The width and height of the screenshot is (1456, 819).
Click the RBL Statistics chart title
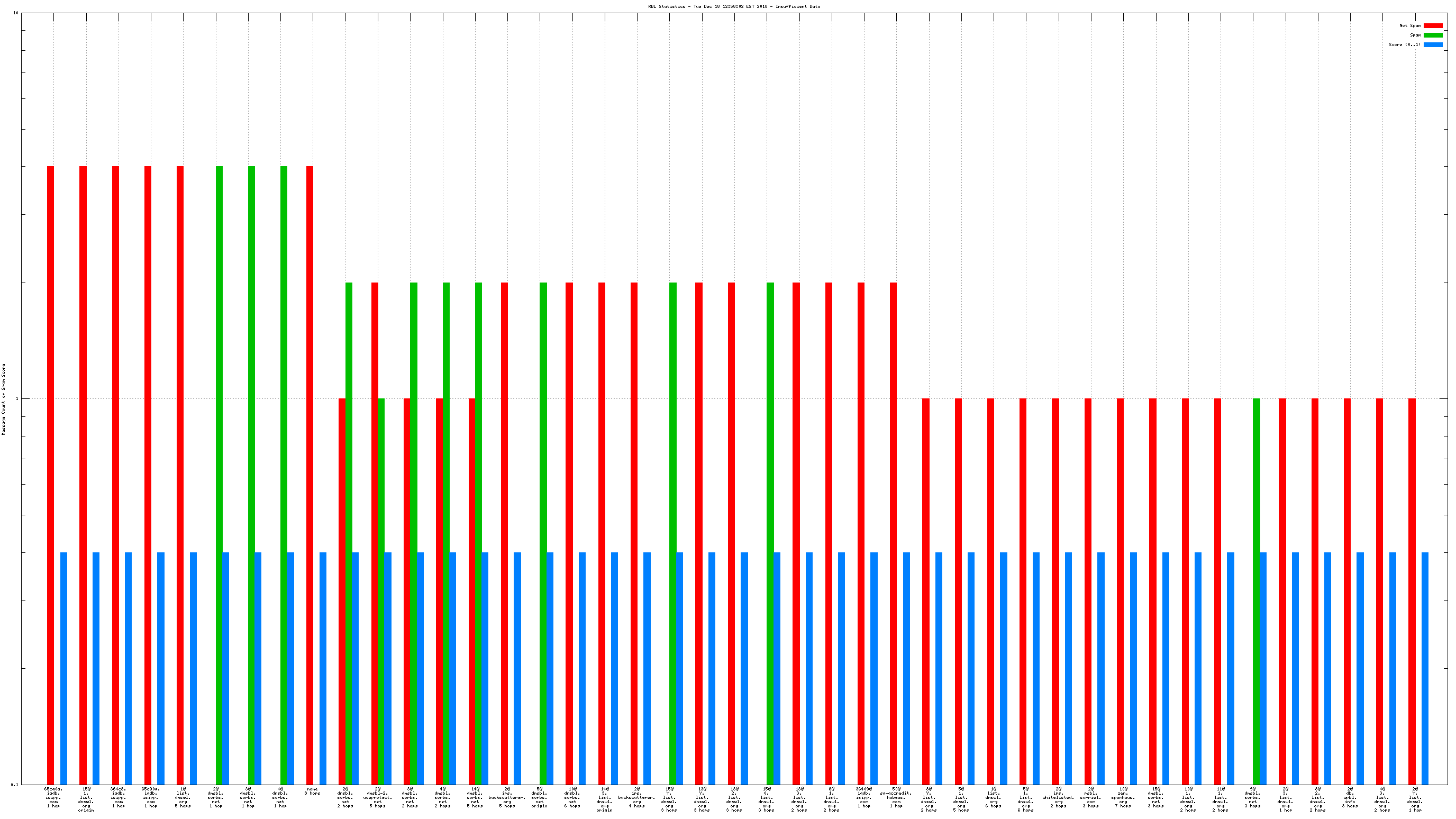pos(734,6)
